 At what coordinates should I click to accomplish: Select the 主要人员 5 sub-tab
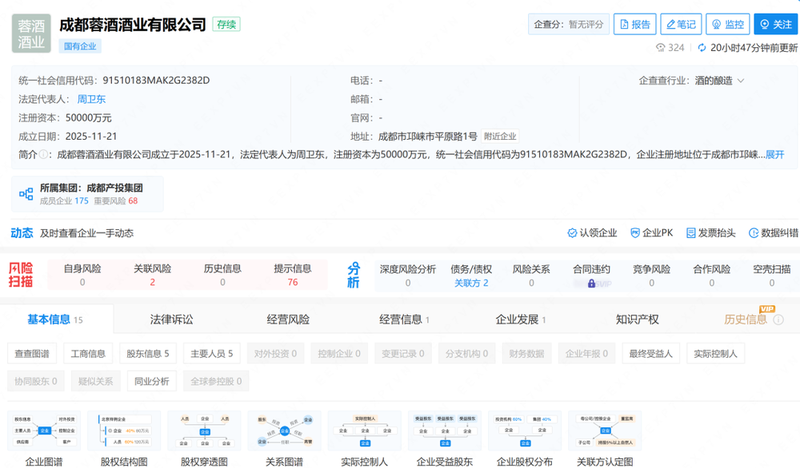(212, 353)
